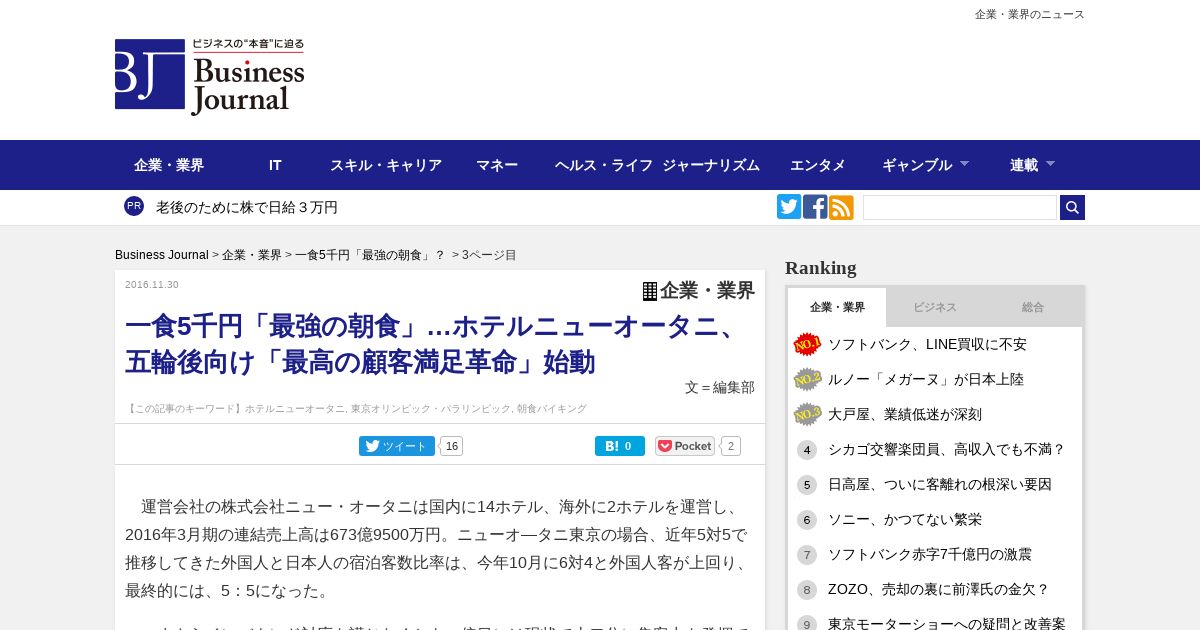Open ranking article ソフトバンク、LINE買収に不安

click(927, 344)
